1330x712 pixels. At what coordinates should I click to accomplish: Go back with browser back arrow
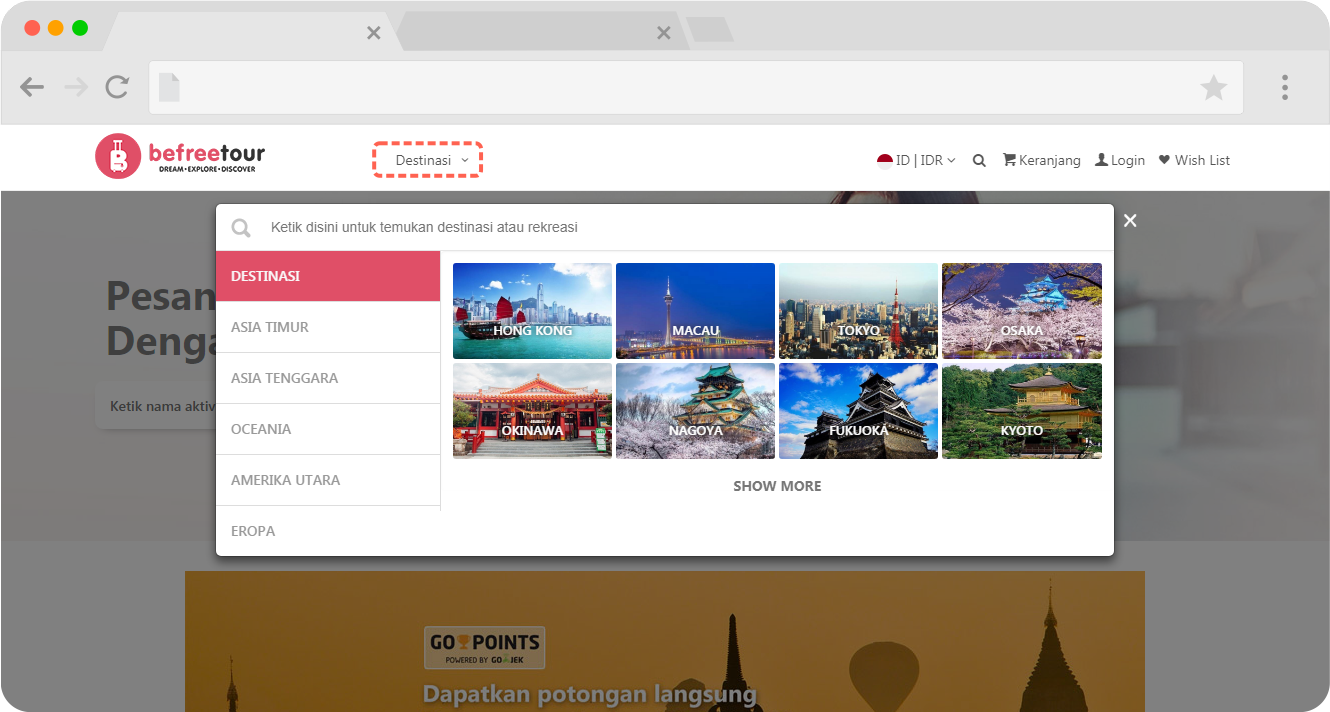32,88
